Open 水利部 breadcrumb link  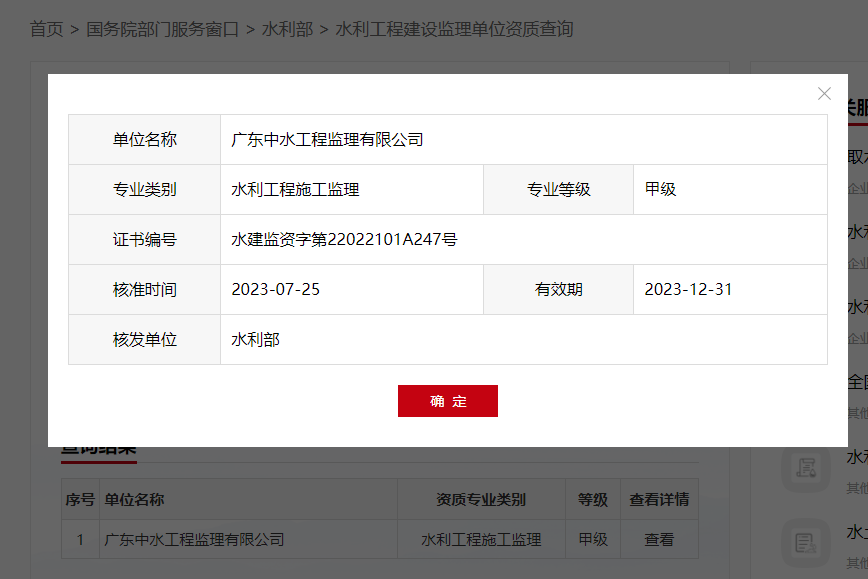287,29
